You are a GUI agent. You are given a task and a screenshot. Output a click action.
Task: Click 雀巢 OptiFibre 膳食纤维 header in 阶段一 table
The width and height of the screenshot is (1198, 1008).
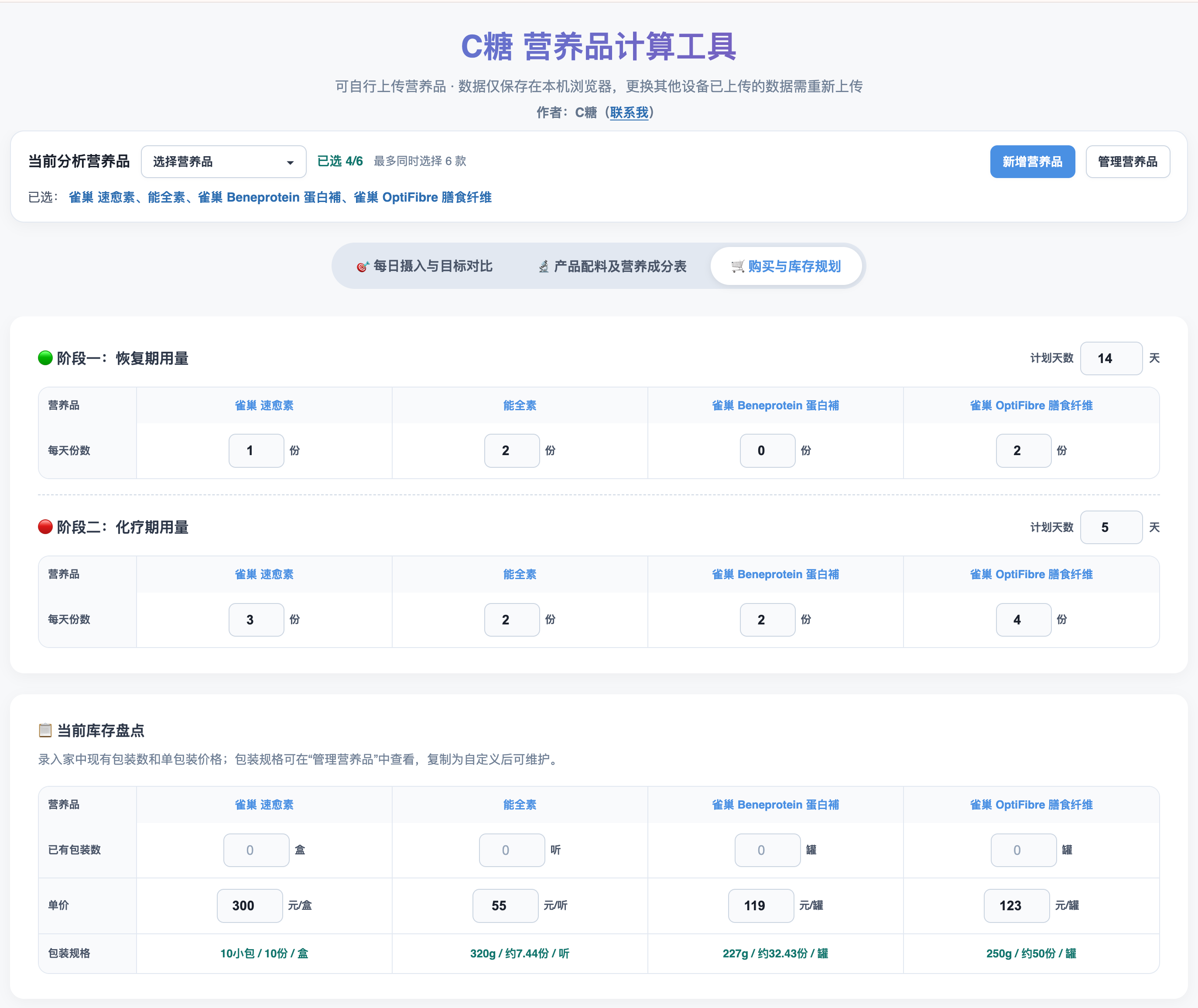[x=1031, y=405]
